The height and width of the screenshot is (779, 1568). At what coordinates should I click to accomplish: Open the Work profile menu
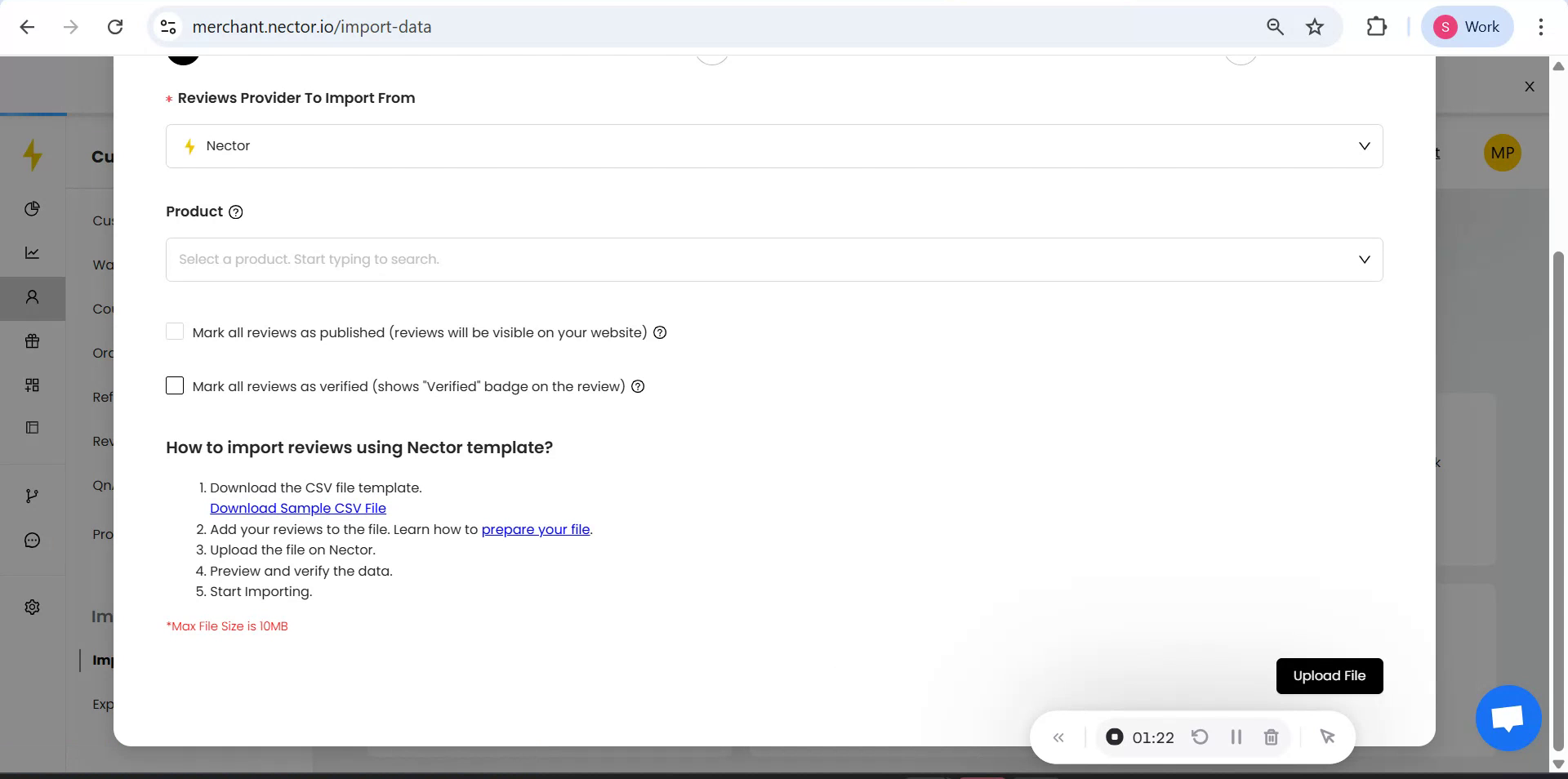(1467, 26)
